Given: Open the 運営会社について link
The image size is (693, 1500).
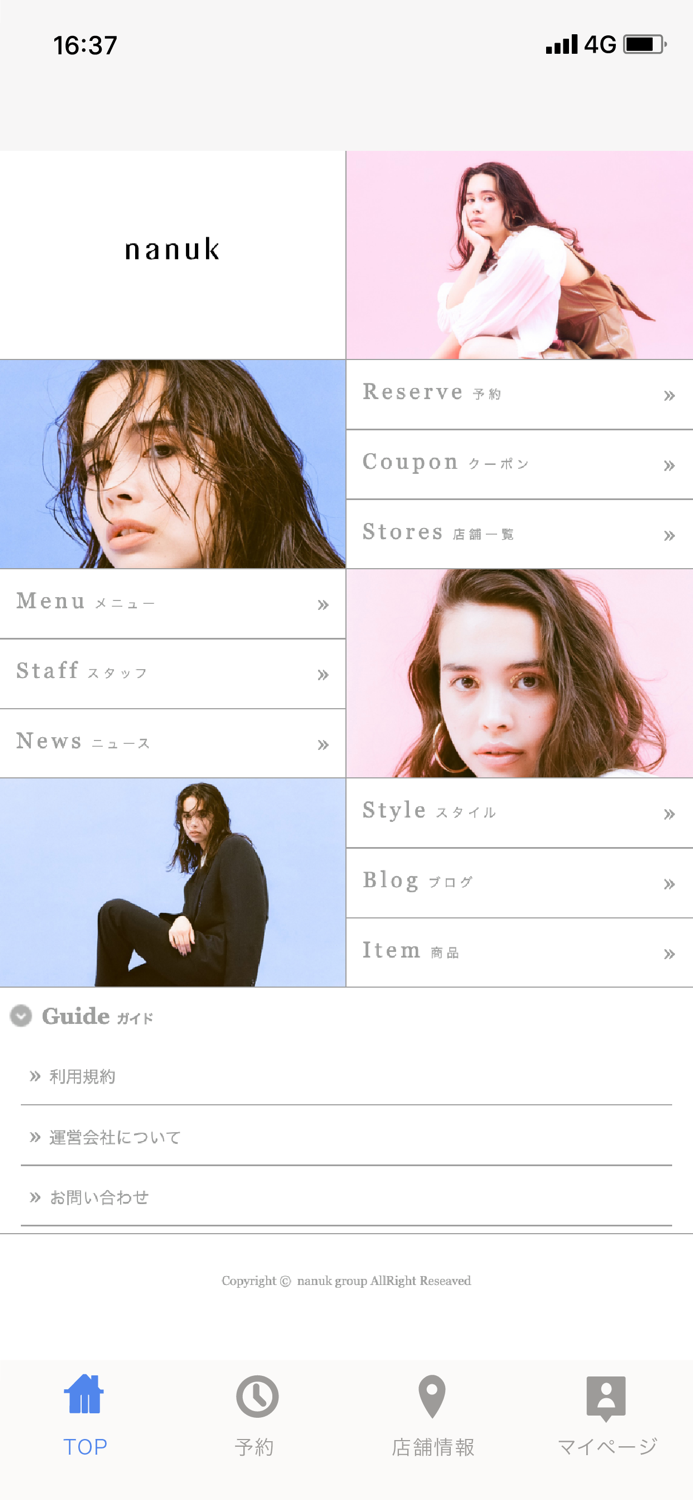Looking at the screenshot, I should [346, 1137].
